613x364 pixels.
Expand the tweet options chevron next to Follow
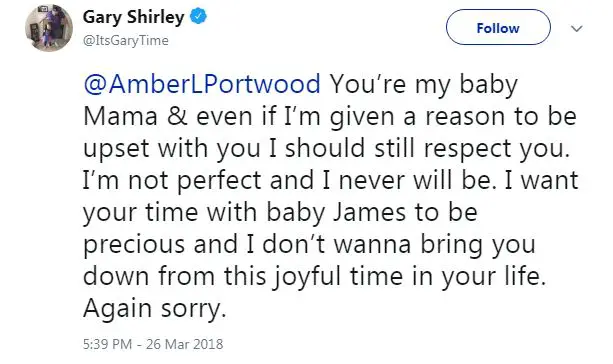[577, 29]
